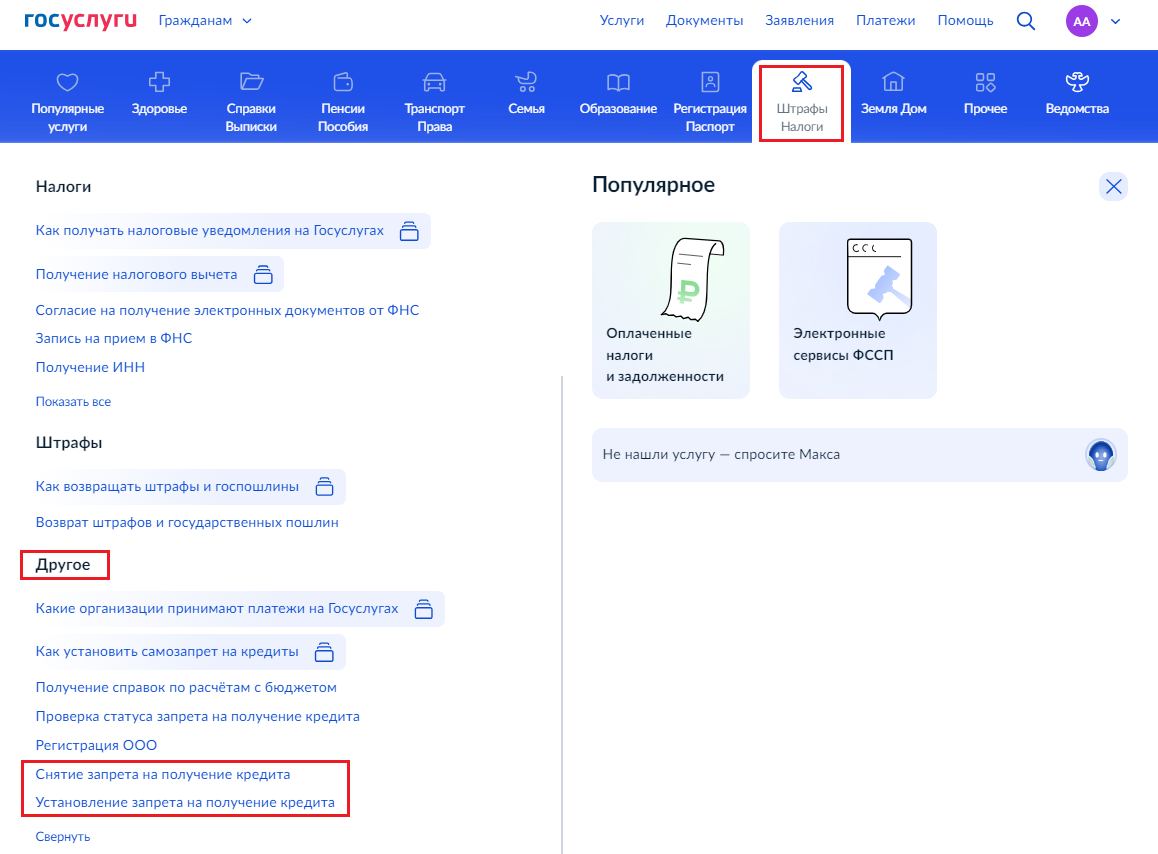Select Справки Выписки folder icon category
1158x854 pixels.
[251, 81]
